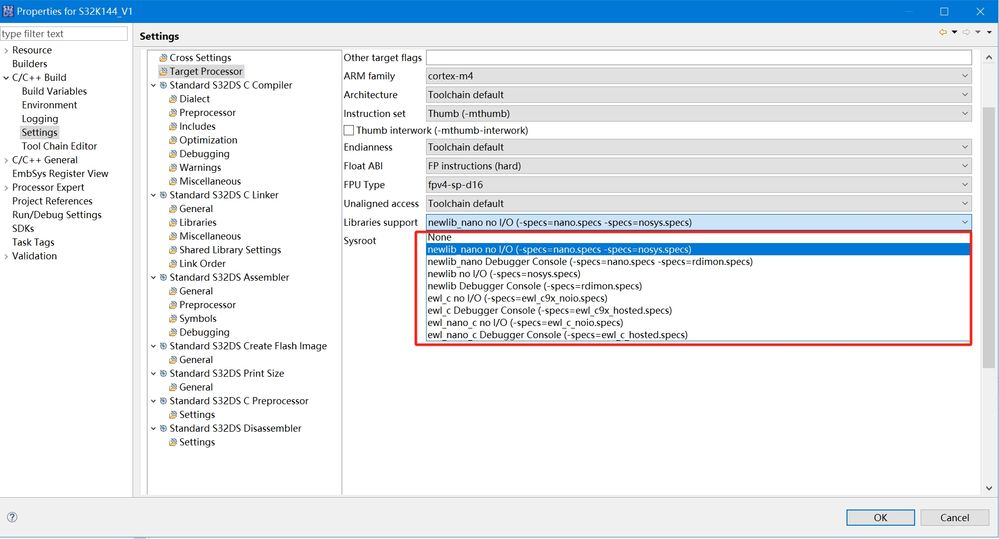Collapse Standard S32DS C Compiler node
Image resolution: width=999 pixels, height=539 pixels.
tap(153, 85)
